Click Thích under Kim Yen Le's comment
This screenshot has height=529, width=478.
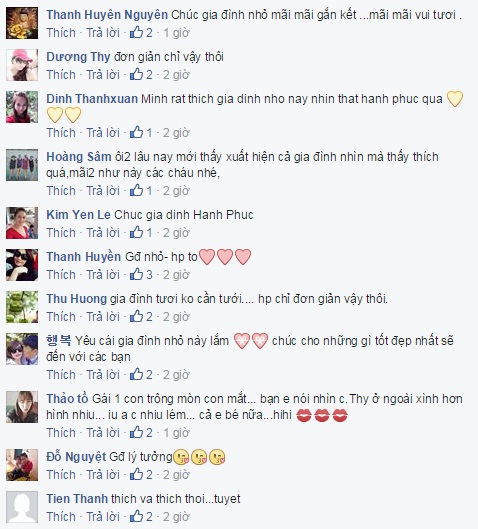click(61, 232)
